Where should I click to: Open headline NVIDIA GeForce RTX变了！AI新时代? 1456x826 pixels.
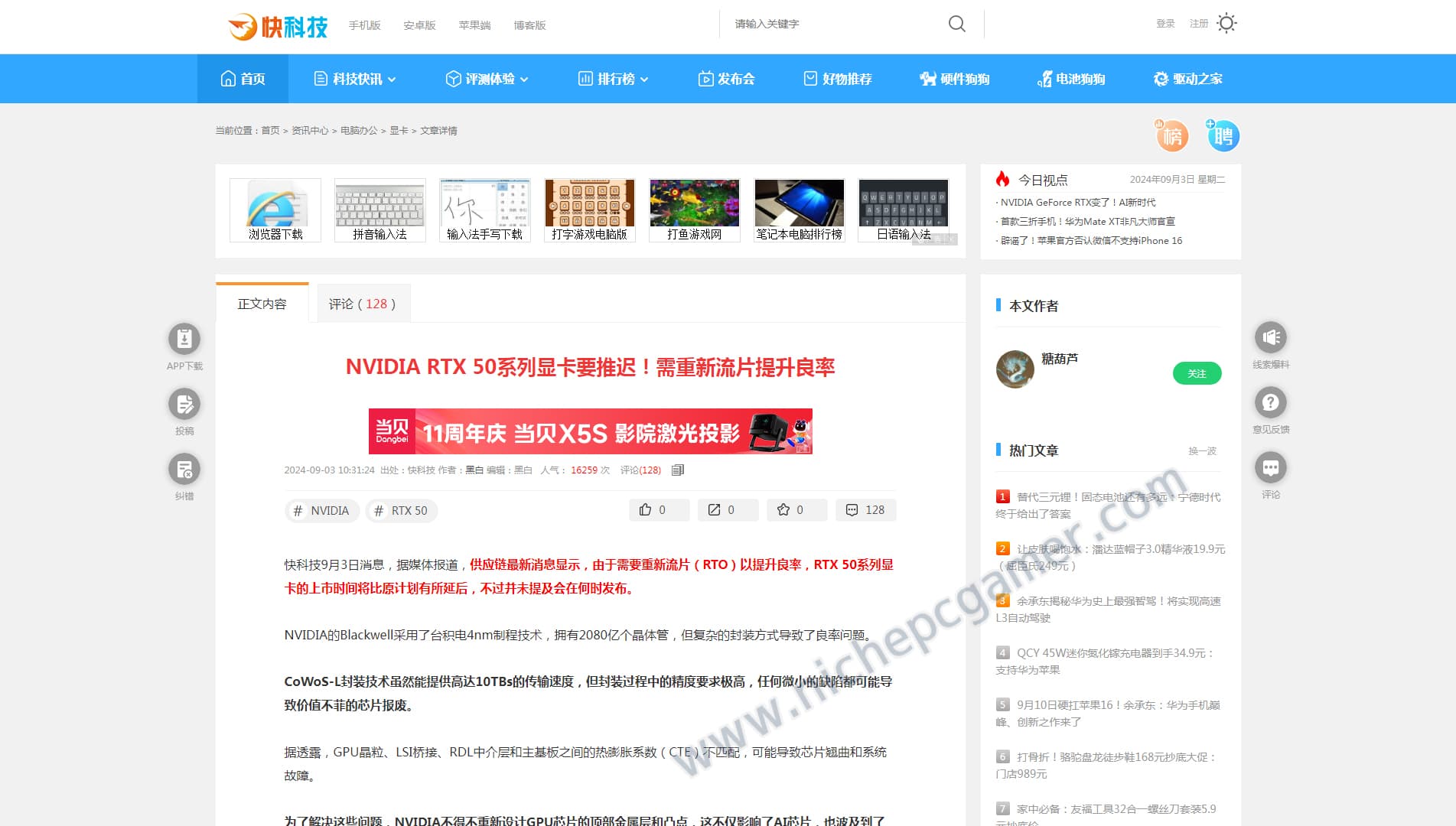point(1077,203)
